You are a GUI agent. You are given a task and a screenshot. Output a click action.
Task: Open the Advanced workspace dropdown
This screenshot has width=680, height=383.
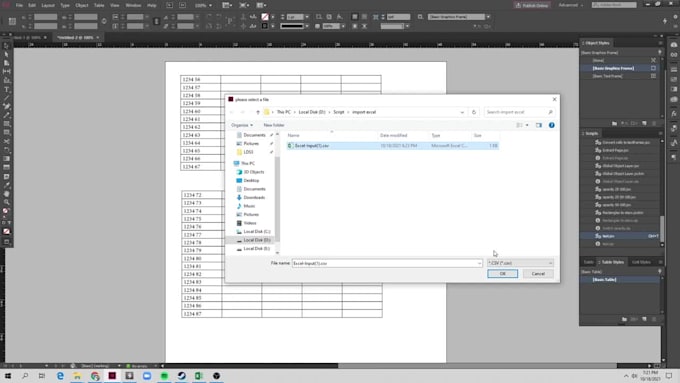pos(570,5)
